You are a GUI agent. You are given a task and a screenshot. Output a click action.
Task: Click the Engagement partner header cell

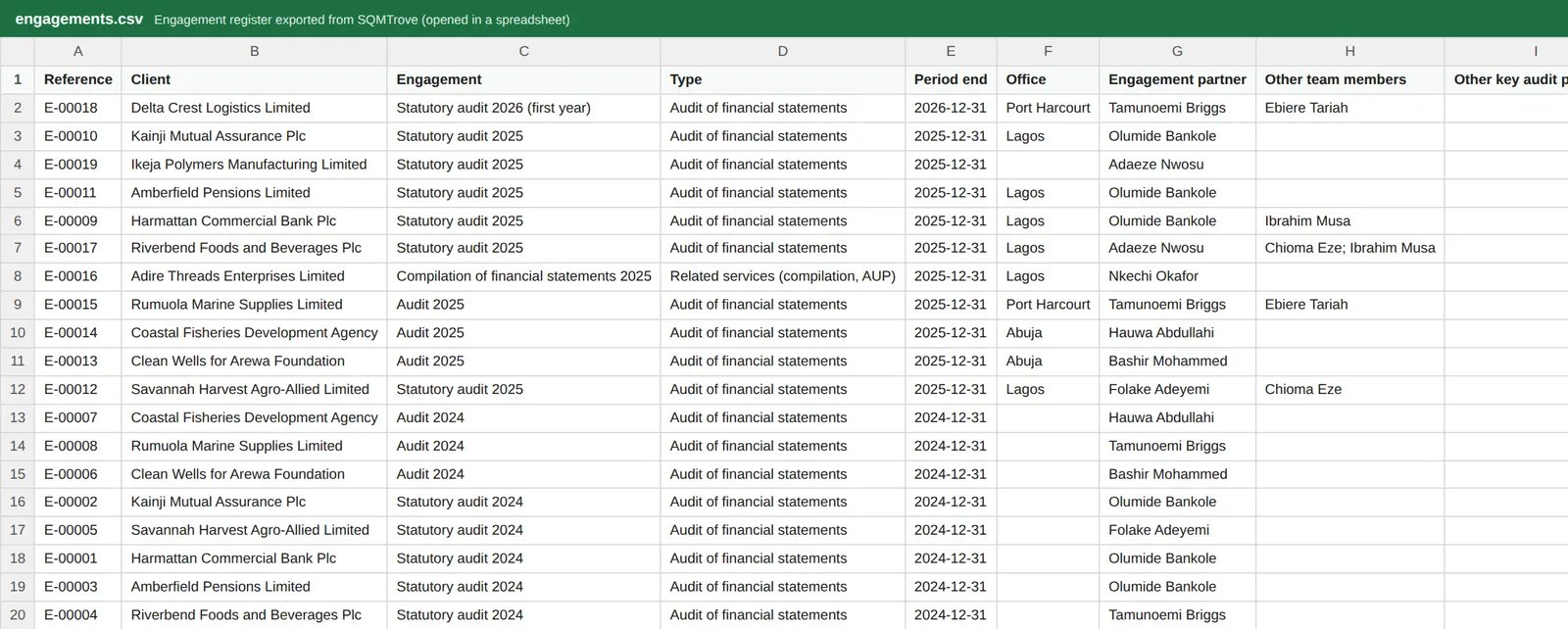pyautogui.click(x=1177, y=79)
